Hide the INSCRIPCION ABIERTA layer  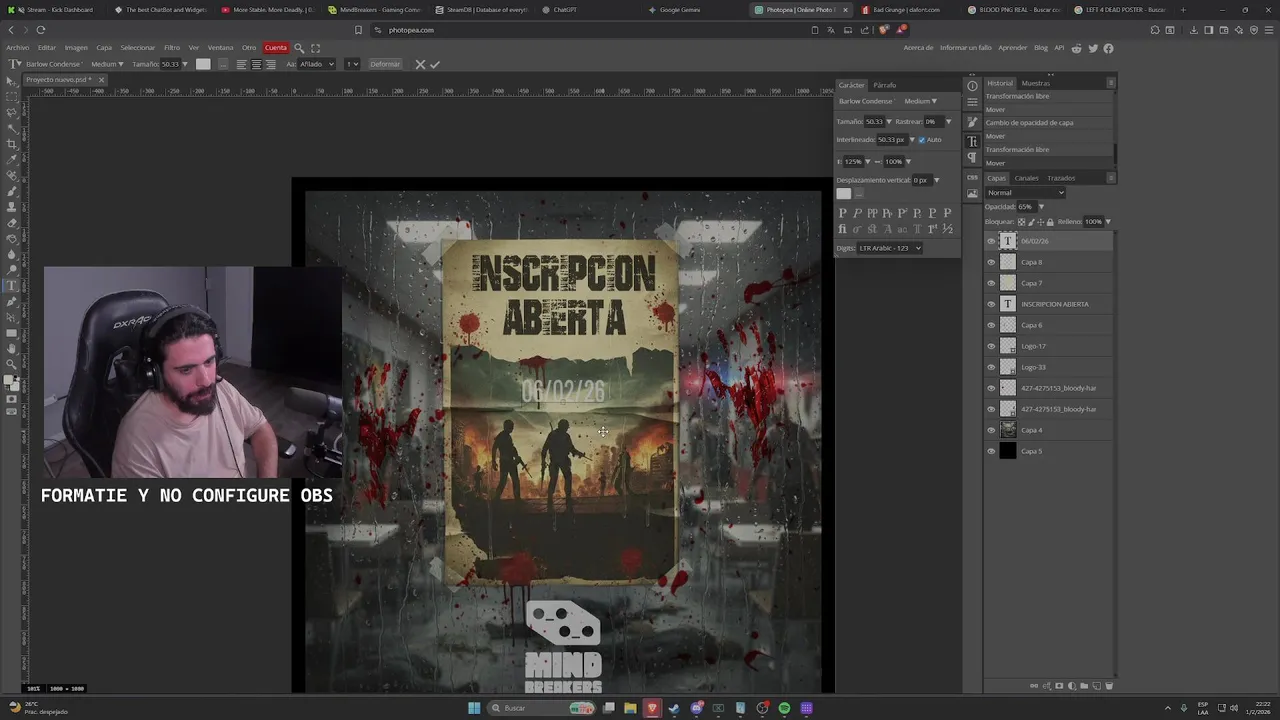pyautogui.click(x=991, y=304)
